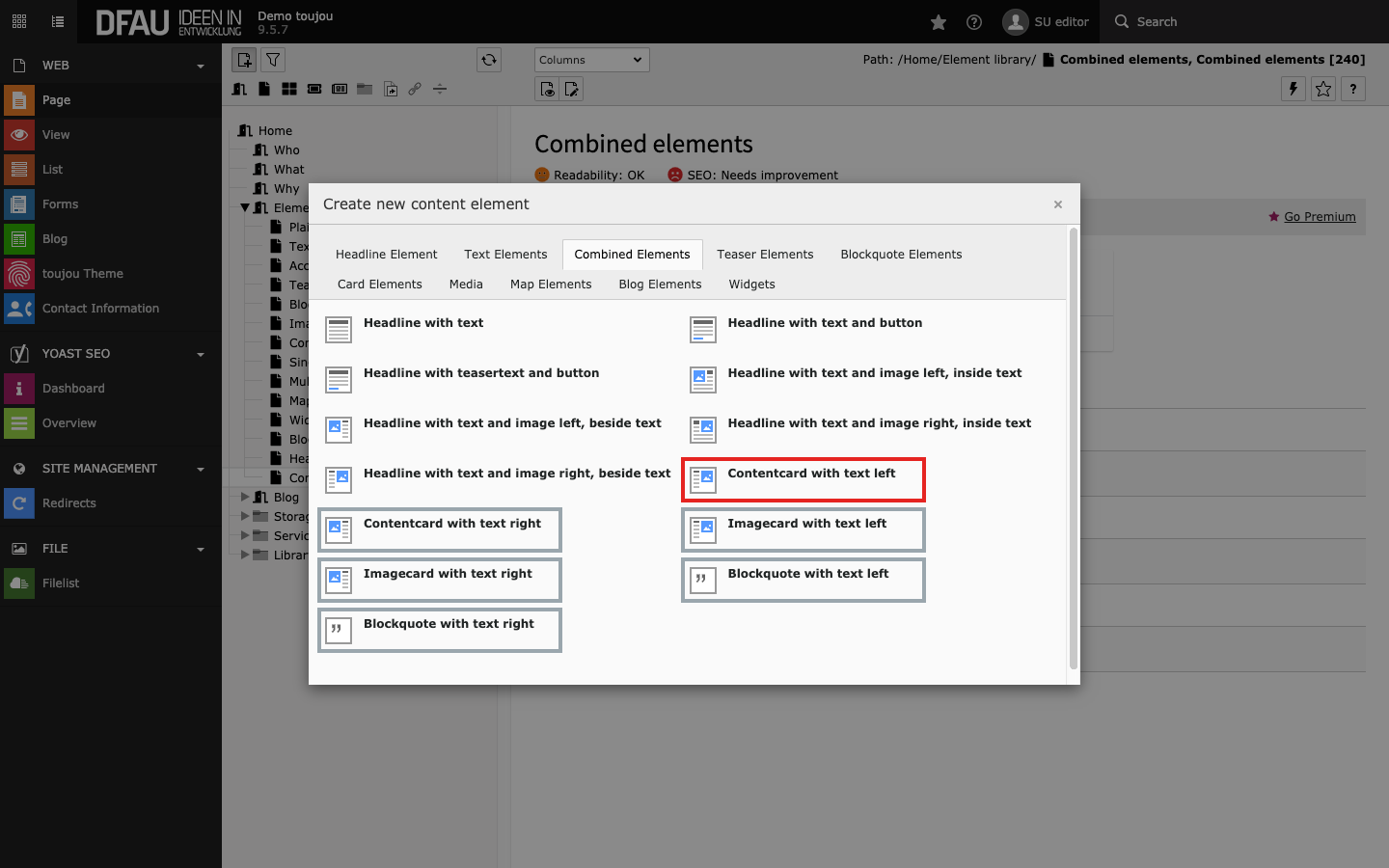Click the refresh page tree icon

[x=489, y=60]
